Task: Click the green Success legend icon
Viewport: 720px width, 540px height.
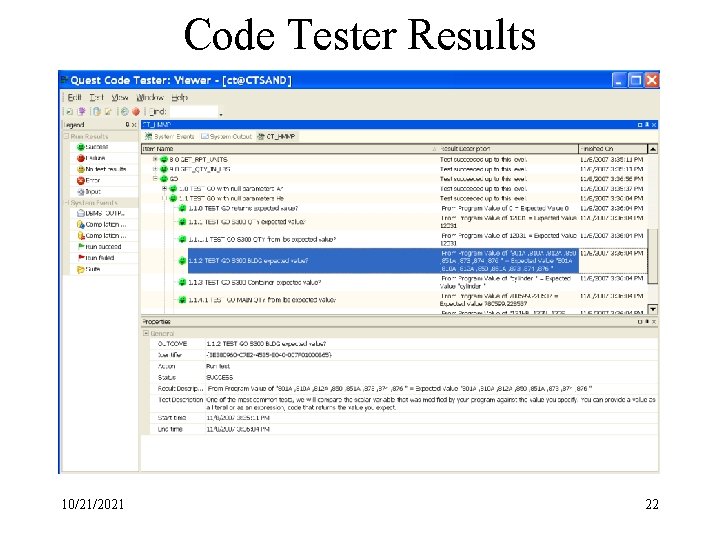Action: (x=81, y=147)
